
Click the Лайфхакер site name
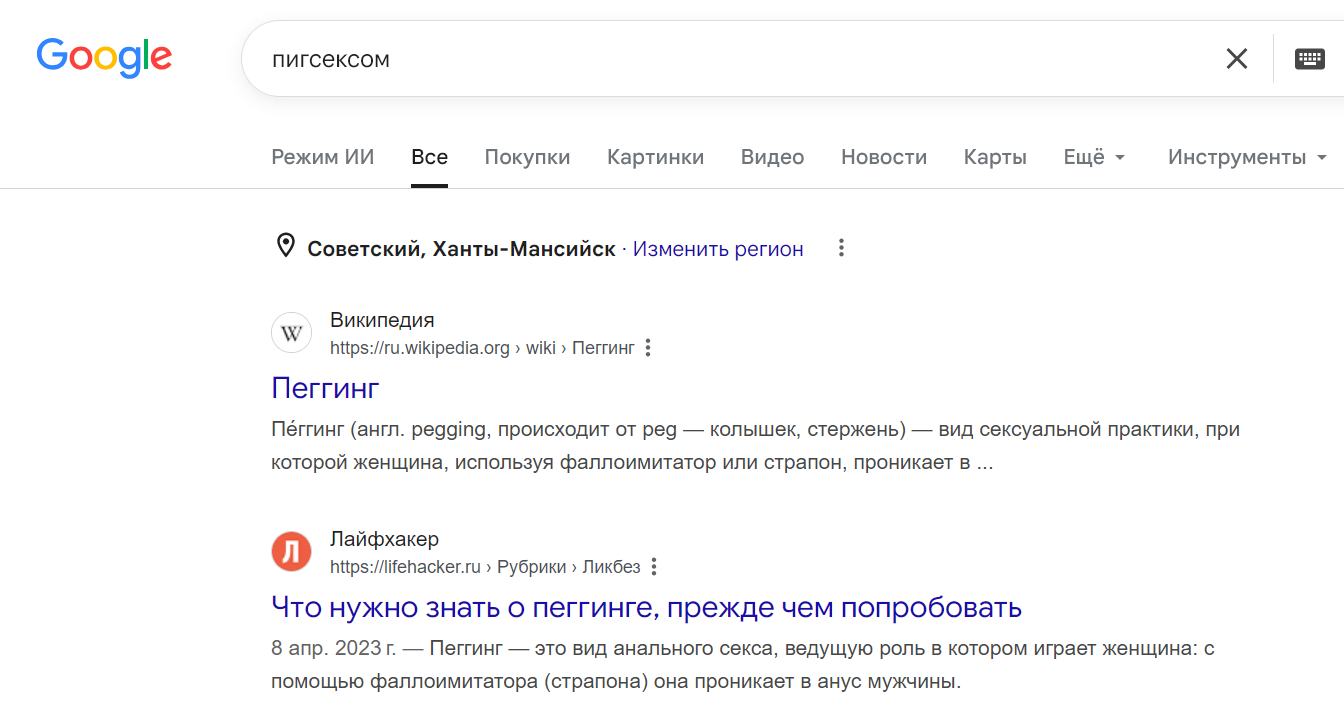[x=384, y=540]
